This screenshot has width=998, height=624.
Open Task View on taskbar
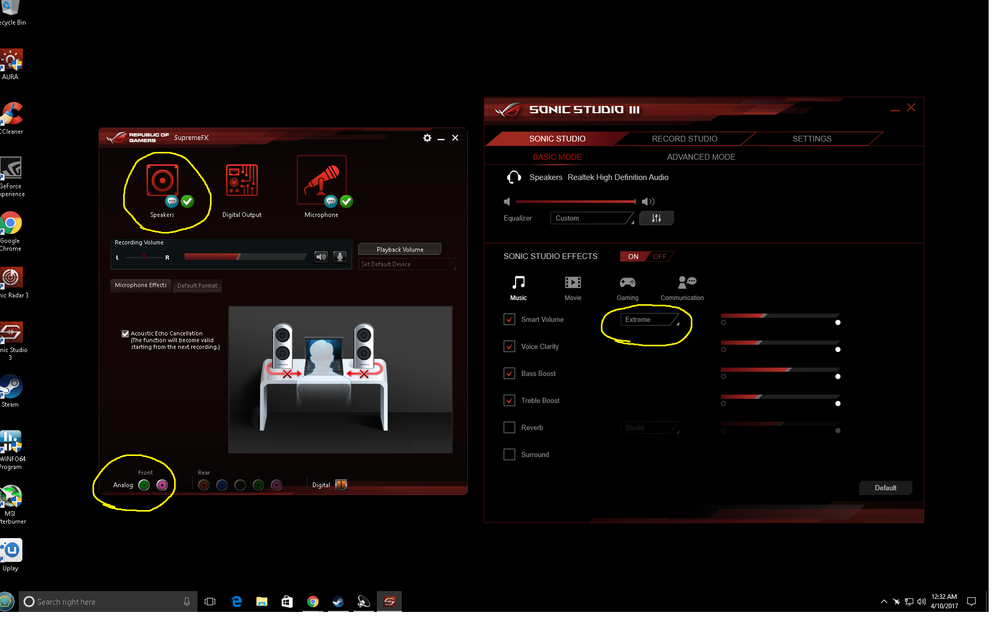tap(210, 602)
